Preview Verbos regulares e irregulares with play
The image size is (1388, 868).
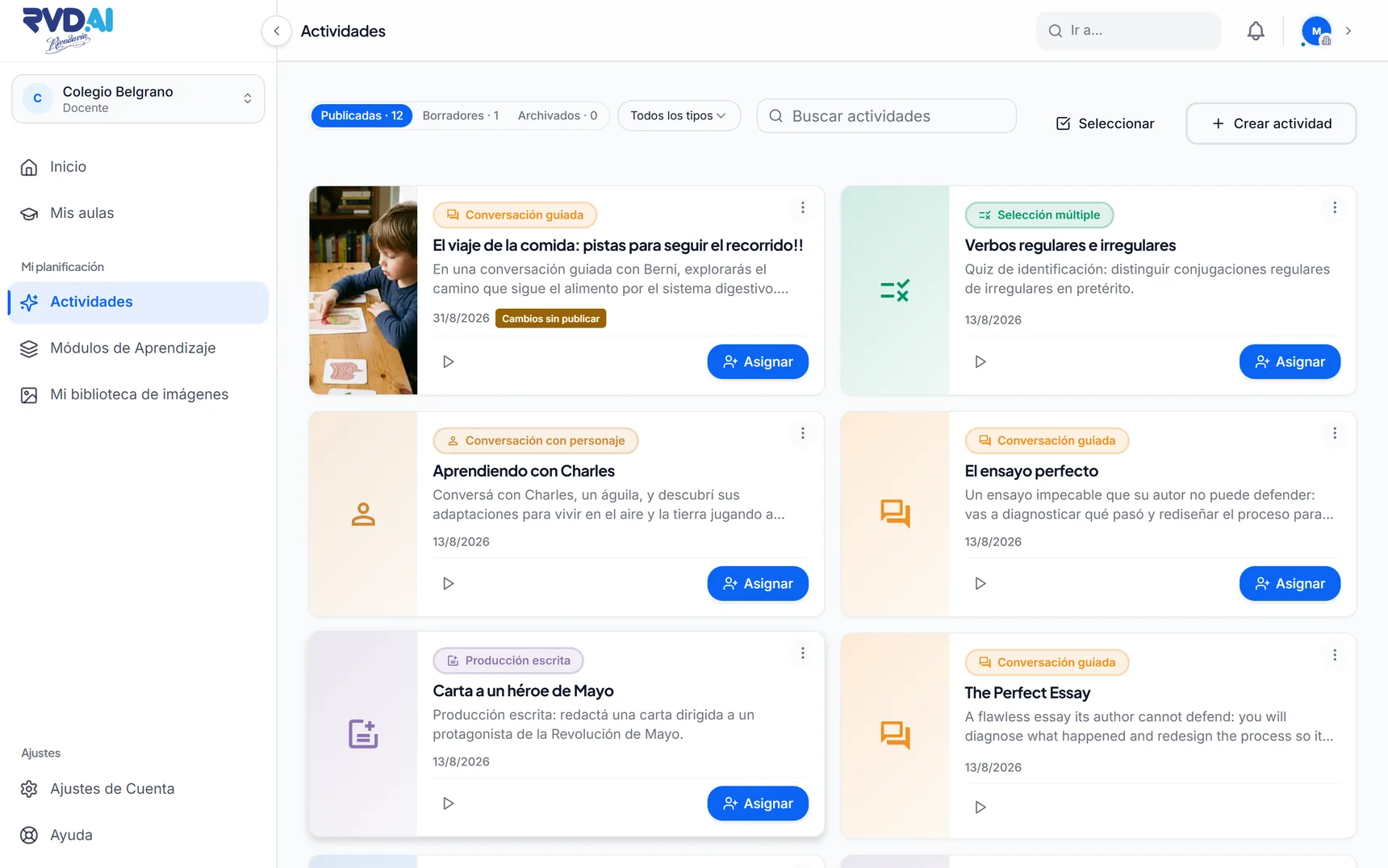(x=980, y=361)
